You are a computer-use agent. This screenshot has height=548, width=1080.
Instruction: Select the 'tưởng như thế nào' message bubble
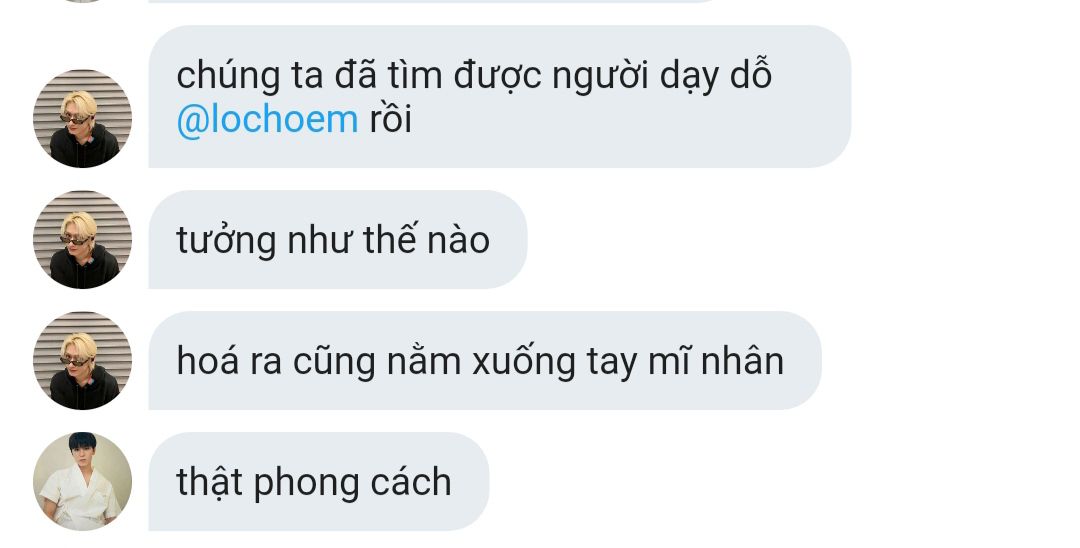(338, 240)
